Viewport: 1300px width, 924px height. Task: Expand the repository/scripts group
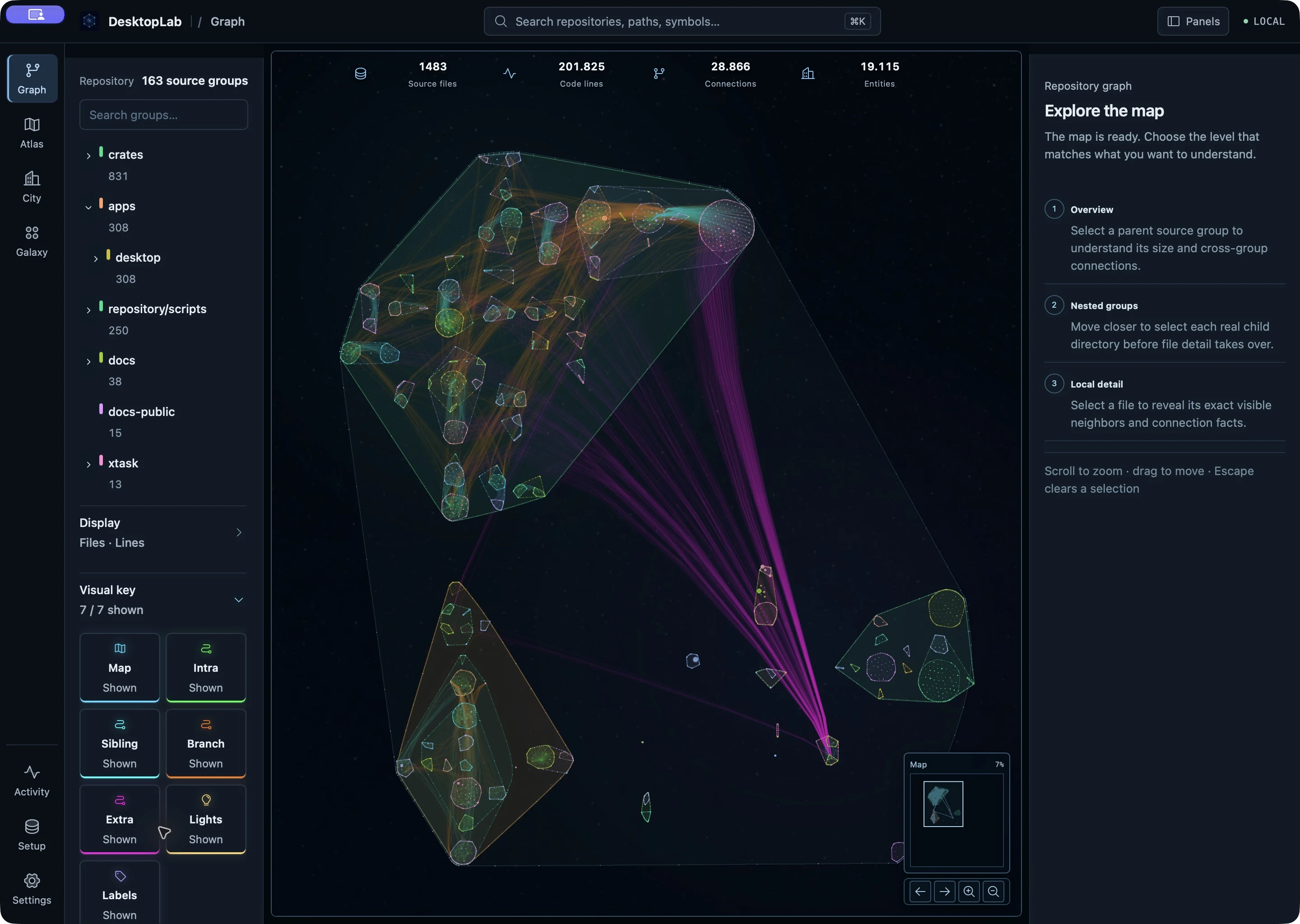pos(88,310)
